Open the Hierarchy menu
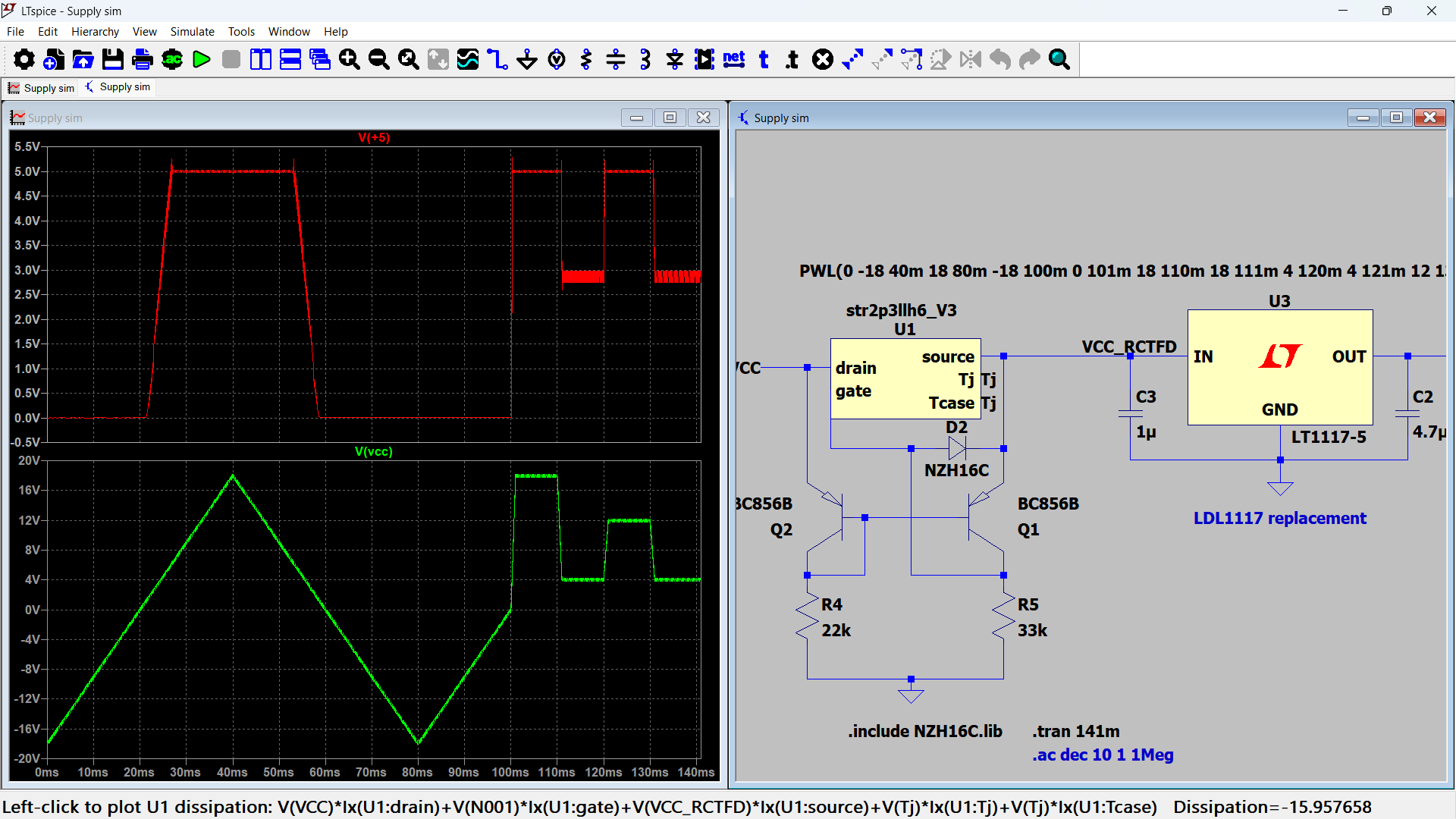 point(95,32)
